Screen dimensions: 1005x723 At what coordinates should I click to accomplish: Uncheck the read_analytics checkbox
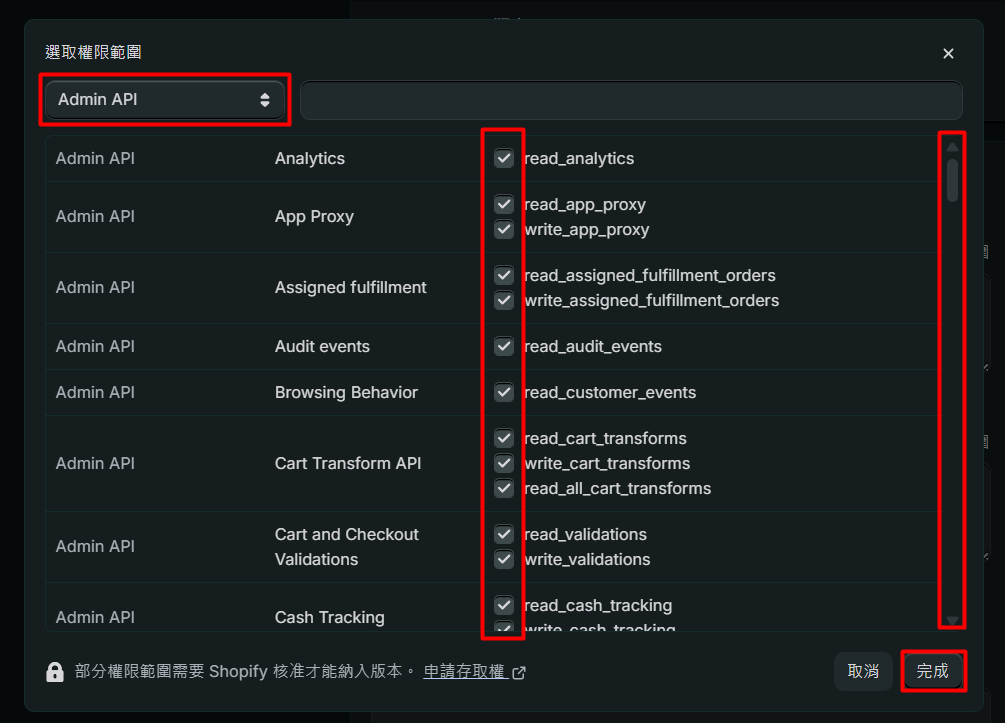[x=504, y=158]
